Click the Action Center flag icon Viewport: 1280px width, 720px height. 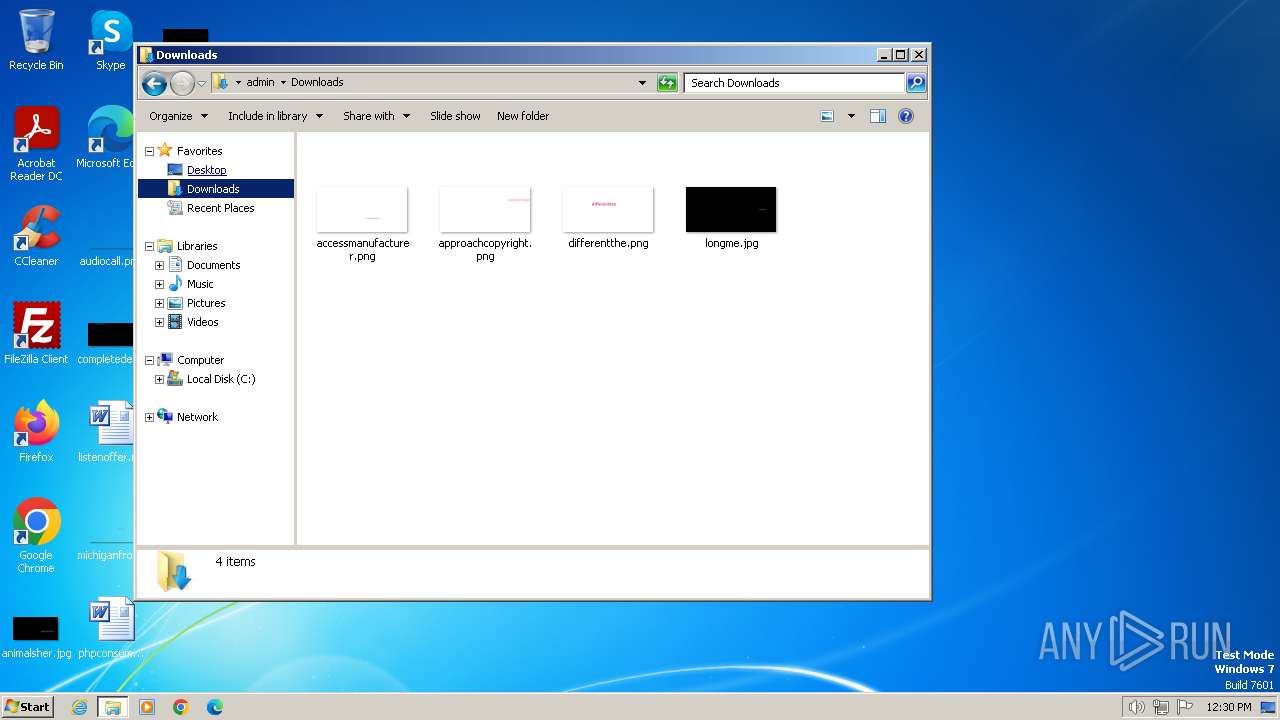1185,707
